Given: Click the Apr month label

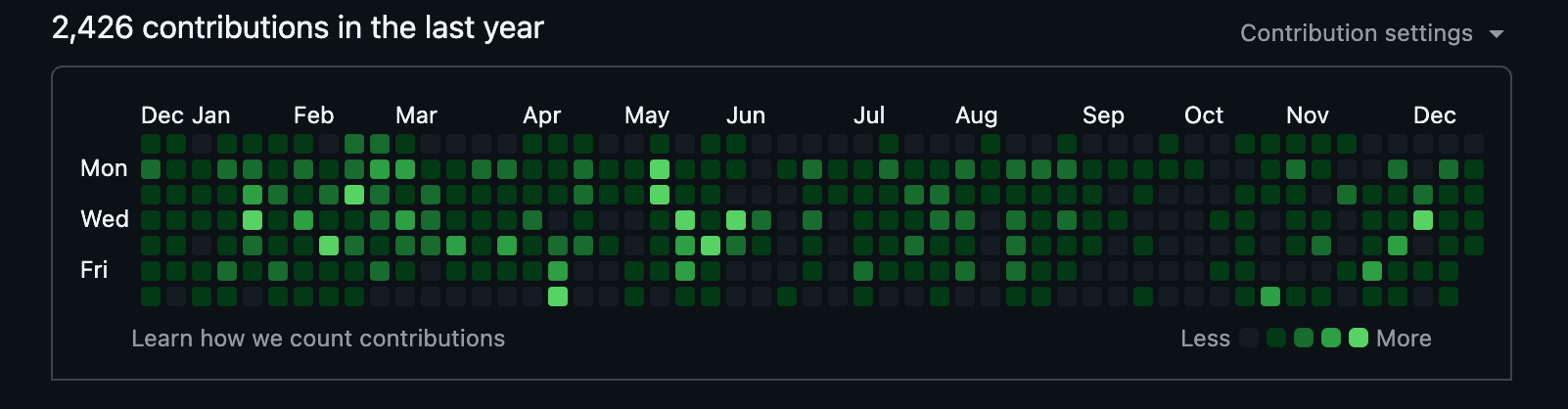Looking at the screenshot, I should [542, 115].
